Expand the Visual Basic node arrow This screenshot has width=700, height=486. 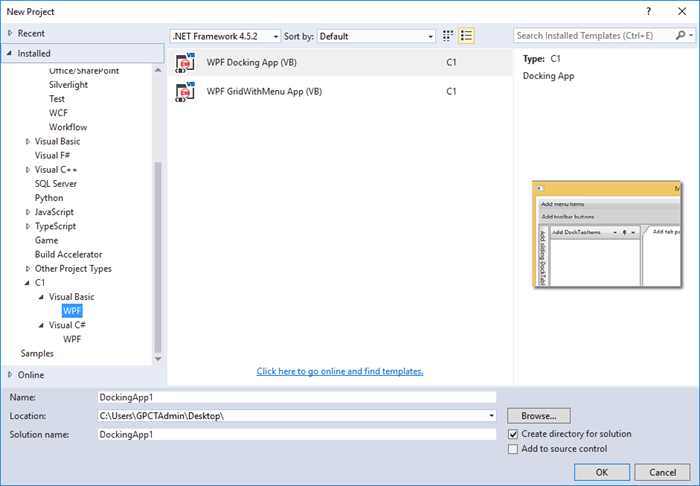28,141
